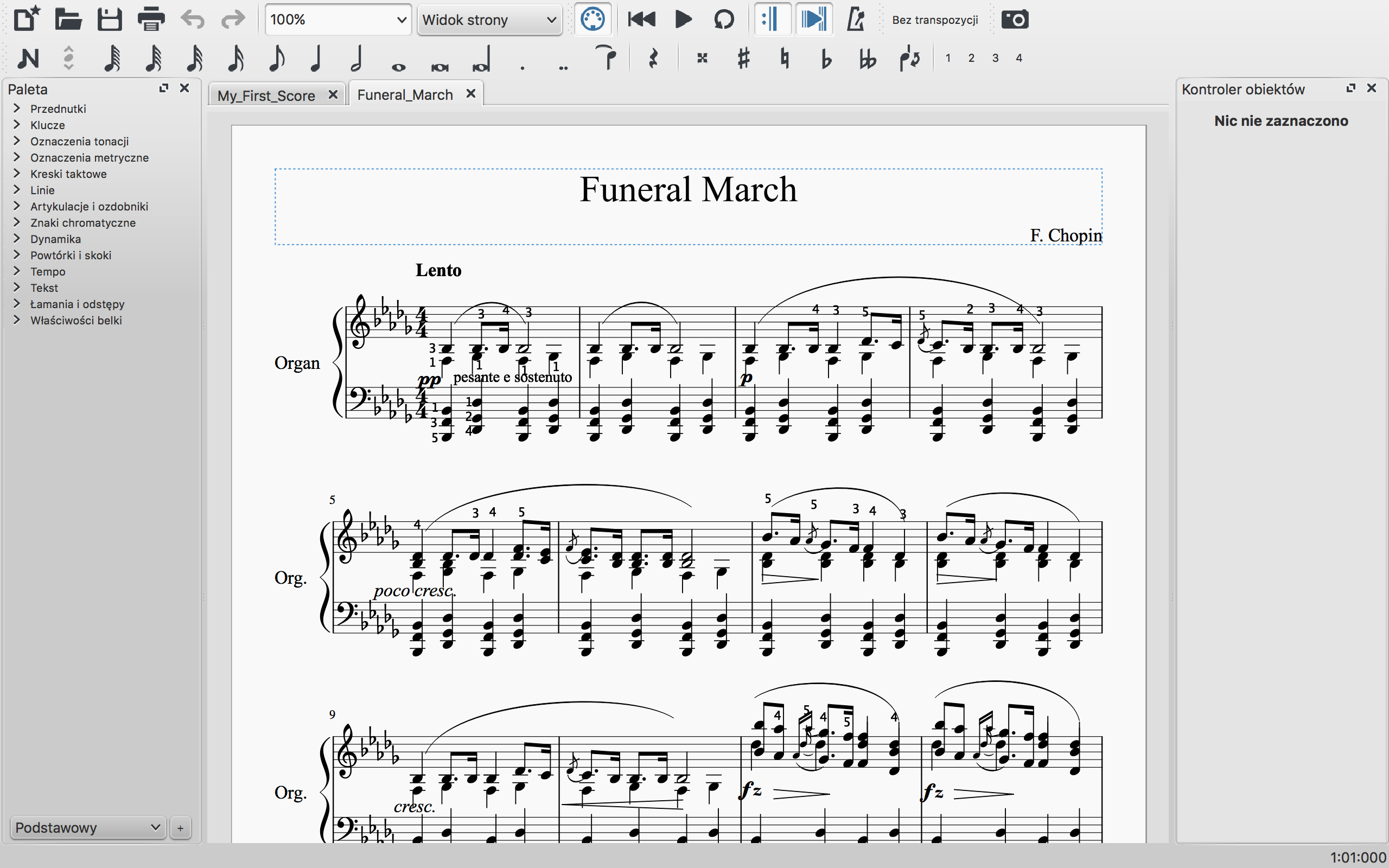Toggle note input mode (N icon)
Screen dimensions: 1389x868
pos(28,58)
